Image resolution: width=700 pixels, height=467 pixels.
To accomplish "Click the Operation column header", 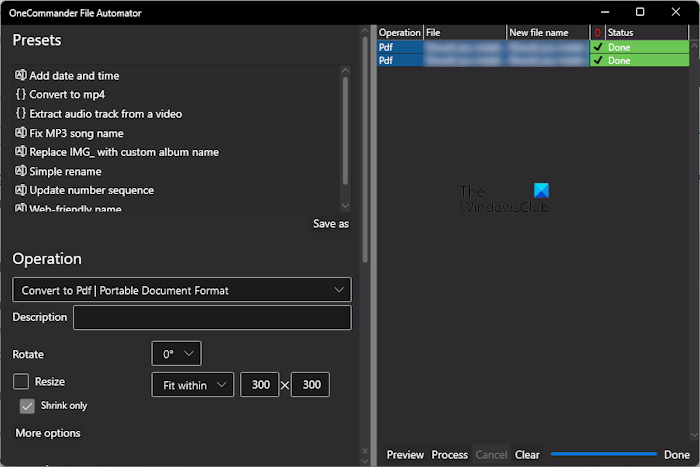I will [400, 33].
